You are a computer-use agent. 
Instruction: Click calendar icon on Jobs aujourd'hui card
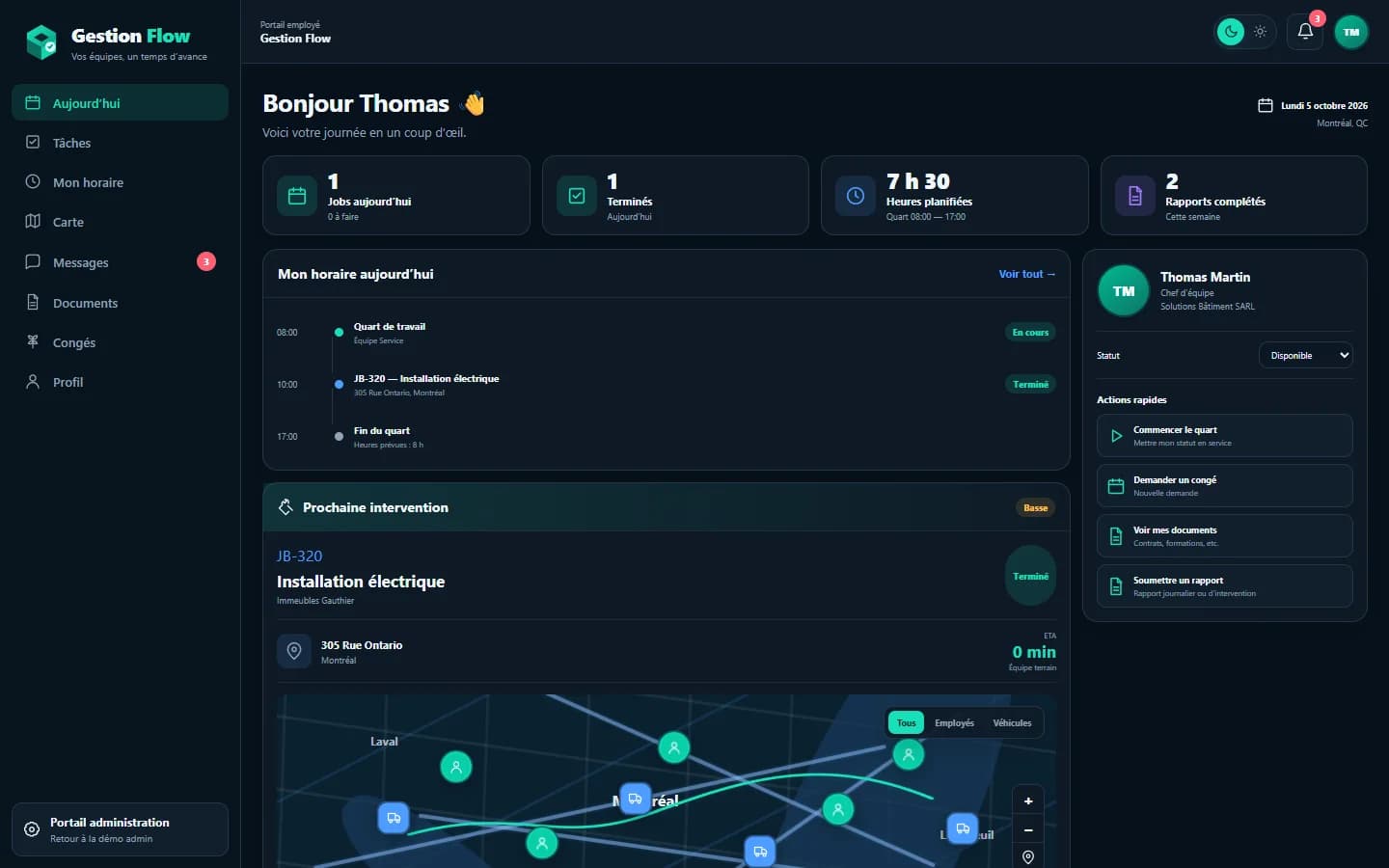pyautogui.click(x=297, y=196)
